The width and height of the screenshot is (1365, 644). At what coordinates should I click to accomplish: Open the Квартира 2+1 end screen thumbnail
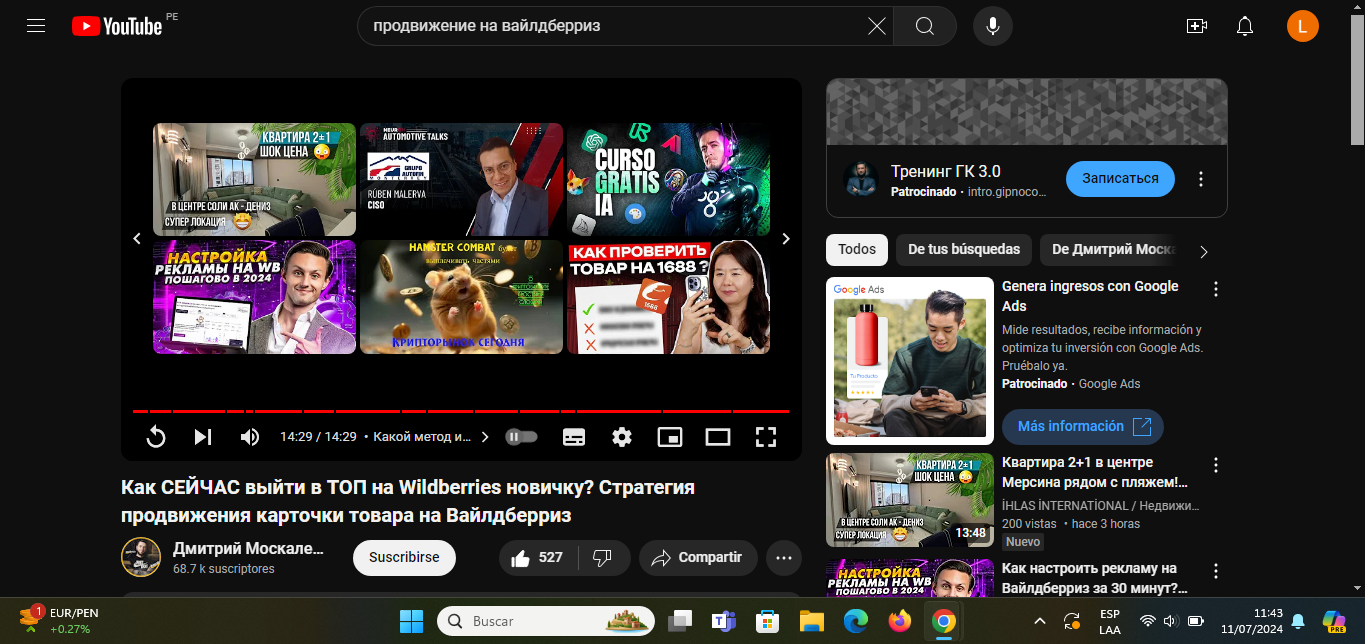click(254, 179)
